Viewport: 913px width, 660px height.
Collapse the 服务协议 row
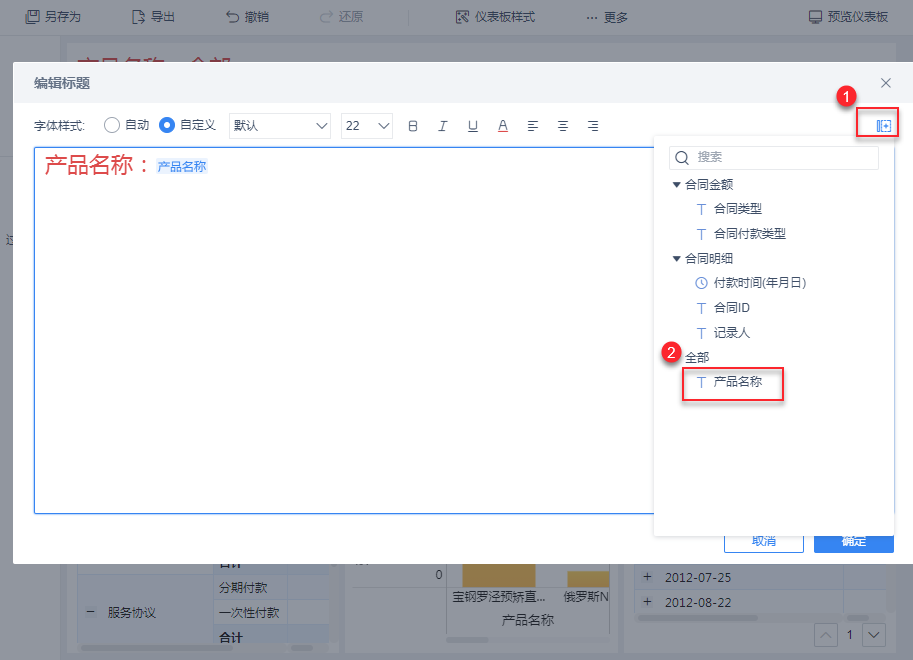coord(90,612)
